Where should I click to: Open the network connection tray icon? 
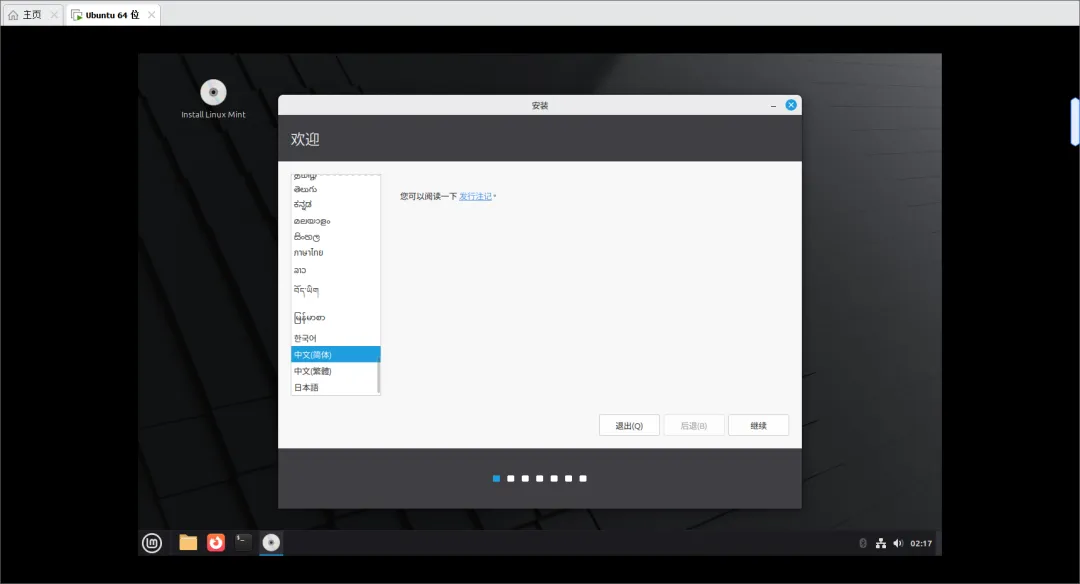880,543
